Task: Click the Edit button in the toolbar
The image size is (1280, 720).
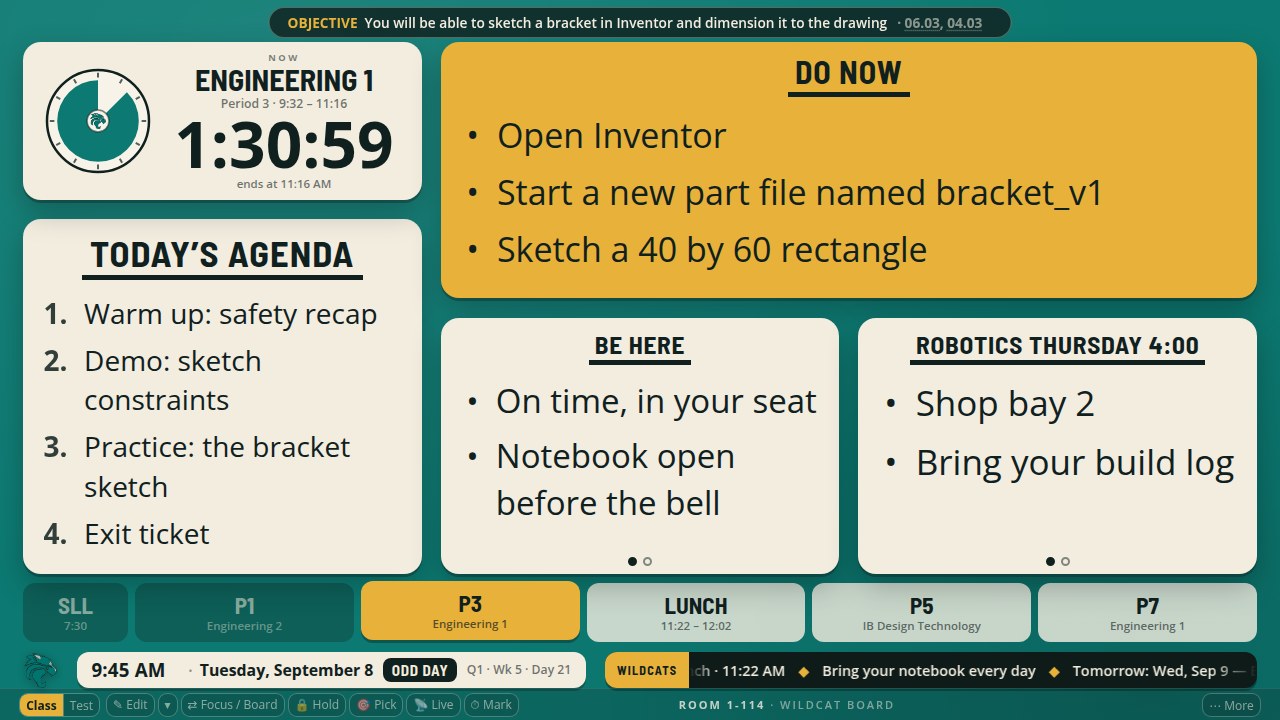Action: click(x=130, y=705)
